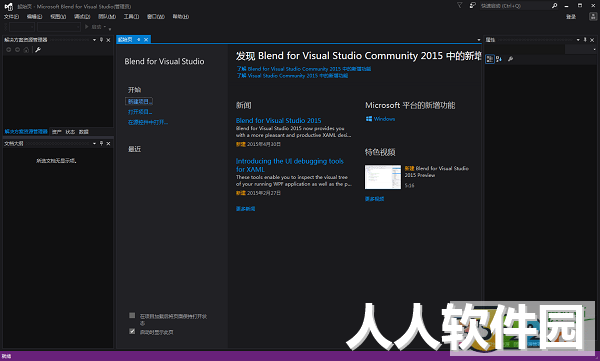Toggle the close-page-after-project-load checkbox
The image size is (600, 361).
132,315
